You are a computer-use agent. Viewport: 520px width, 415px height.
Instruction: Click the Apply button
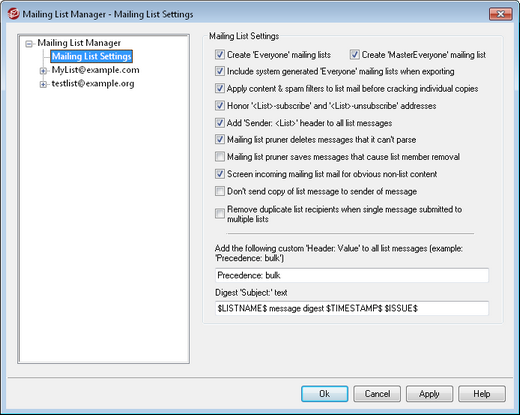429,394
